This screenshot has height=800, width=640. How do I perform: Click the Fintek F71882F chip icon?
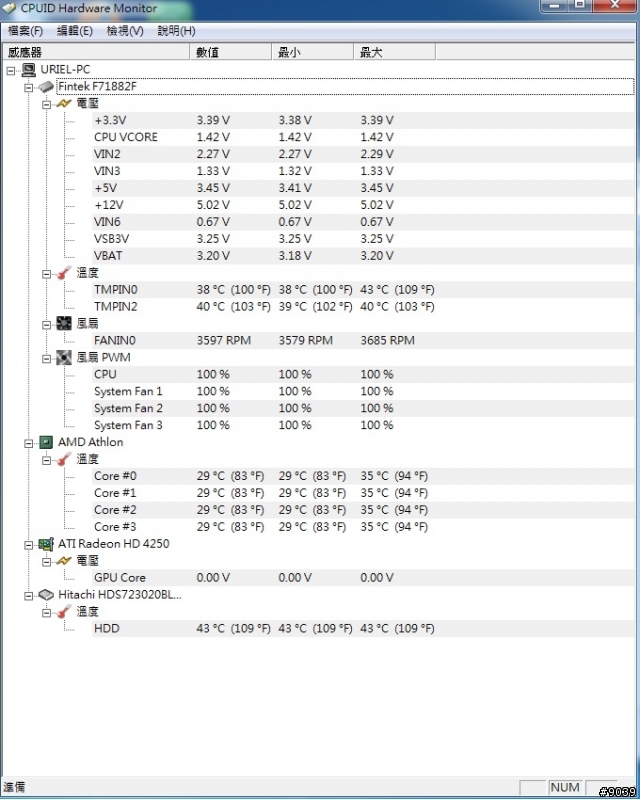click(x=46, y=87)
